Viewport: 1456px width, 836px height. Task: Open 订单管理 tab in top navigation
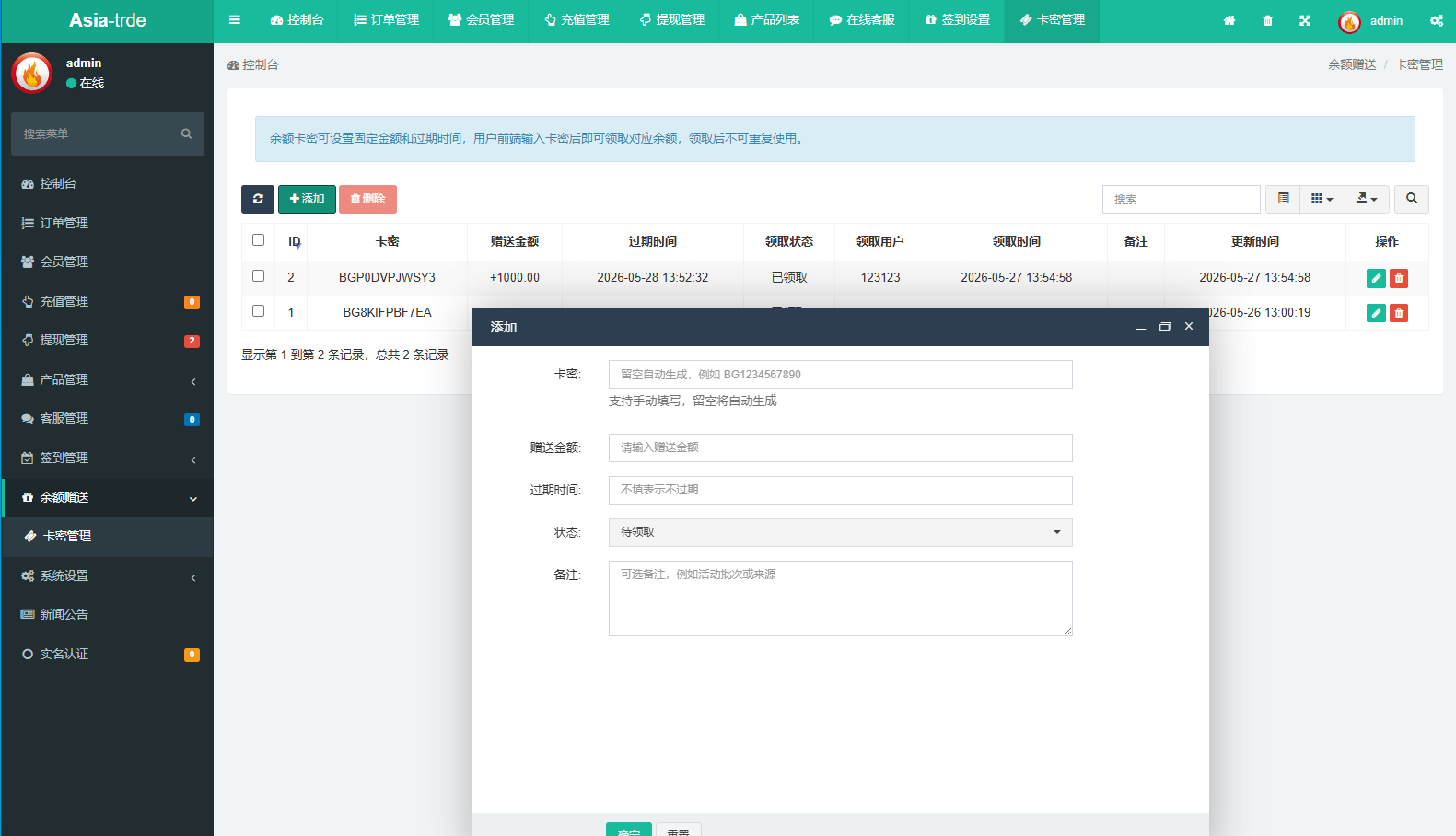[x=386, y=20]
